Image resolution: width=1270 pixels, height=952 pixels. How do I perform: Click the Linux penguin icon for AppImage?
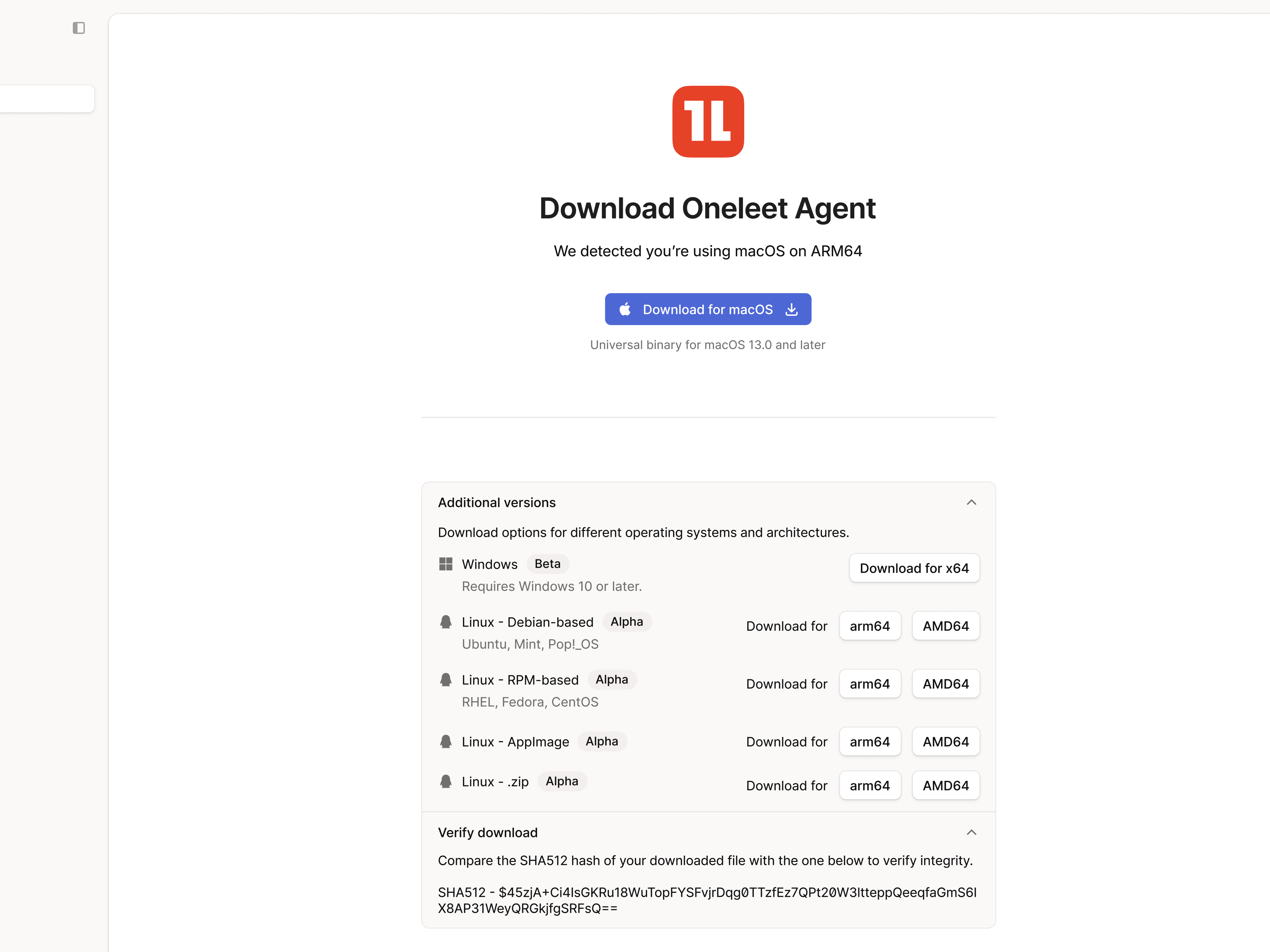(x=446, y=741)
